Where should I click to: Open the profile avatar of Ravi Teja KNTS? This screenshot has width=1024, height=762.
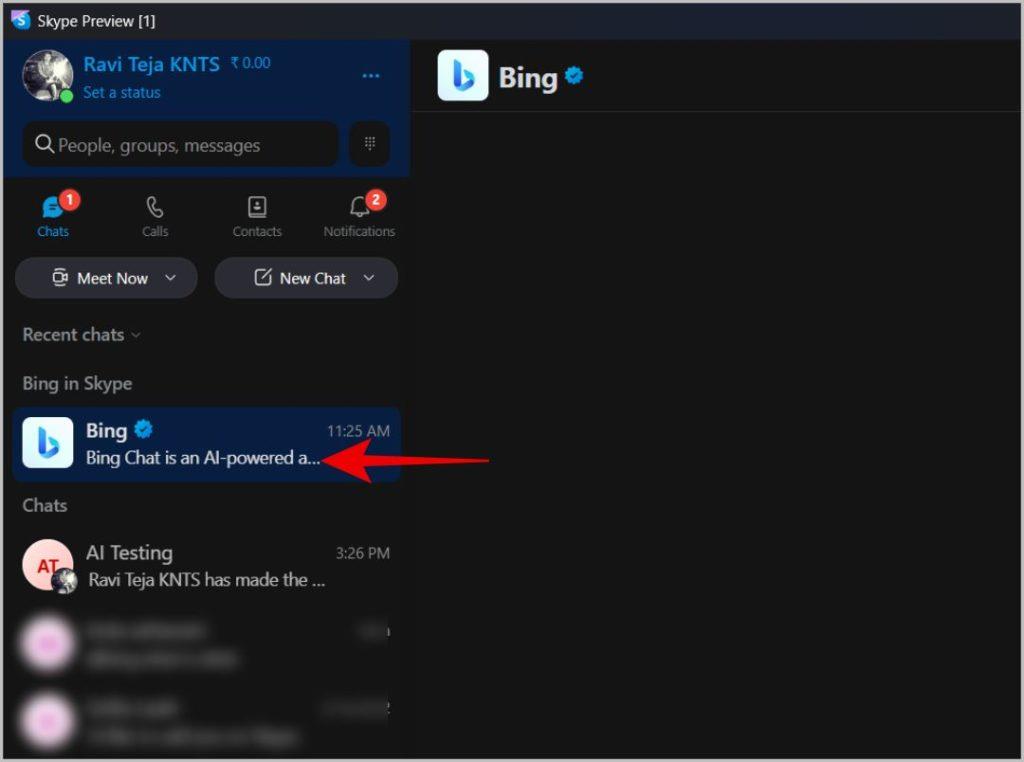coord(47,76)
